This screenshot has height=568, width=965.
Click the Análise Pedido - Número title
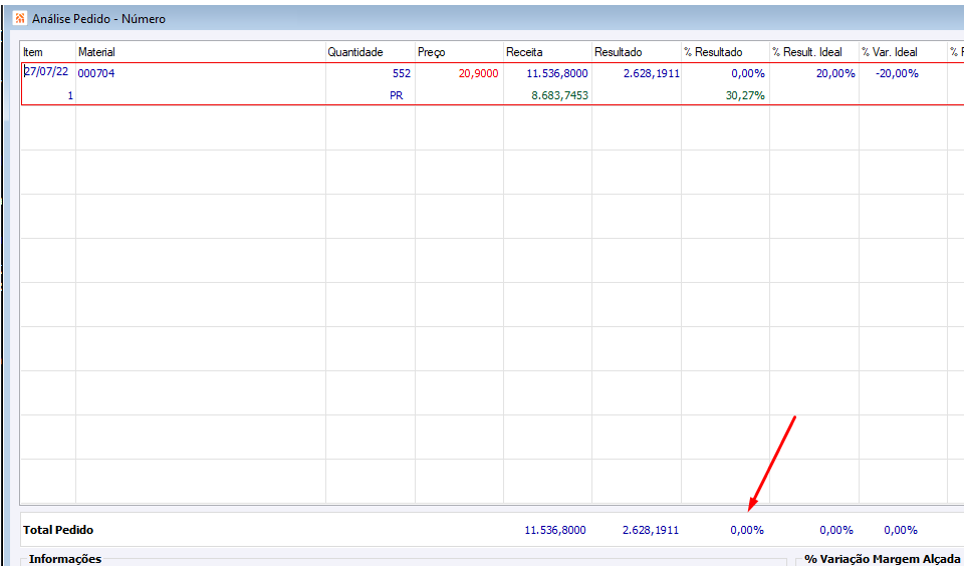click(x=98, y=19)
